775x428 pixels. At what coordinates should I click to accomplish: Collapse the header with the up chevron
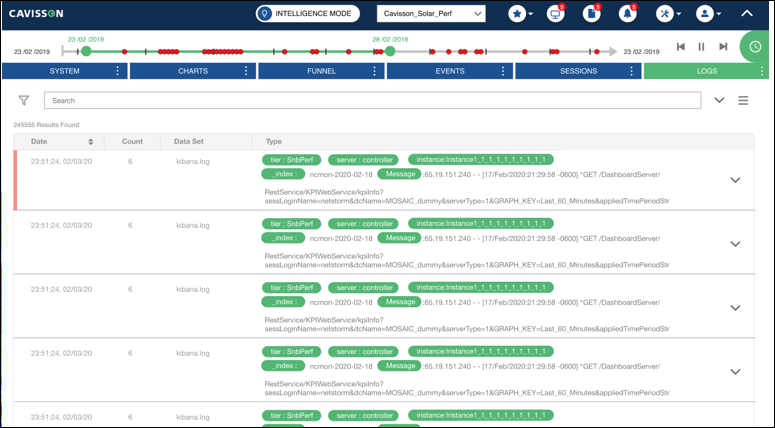pyautogui.click(x=747, y=13)
